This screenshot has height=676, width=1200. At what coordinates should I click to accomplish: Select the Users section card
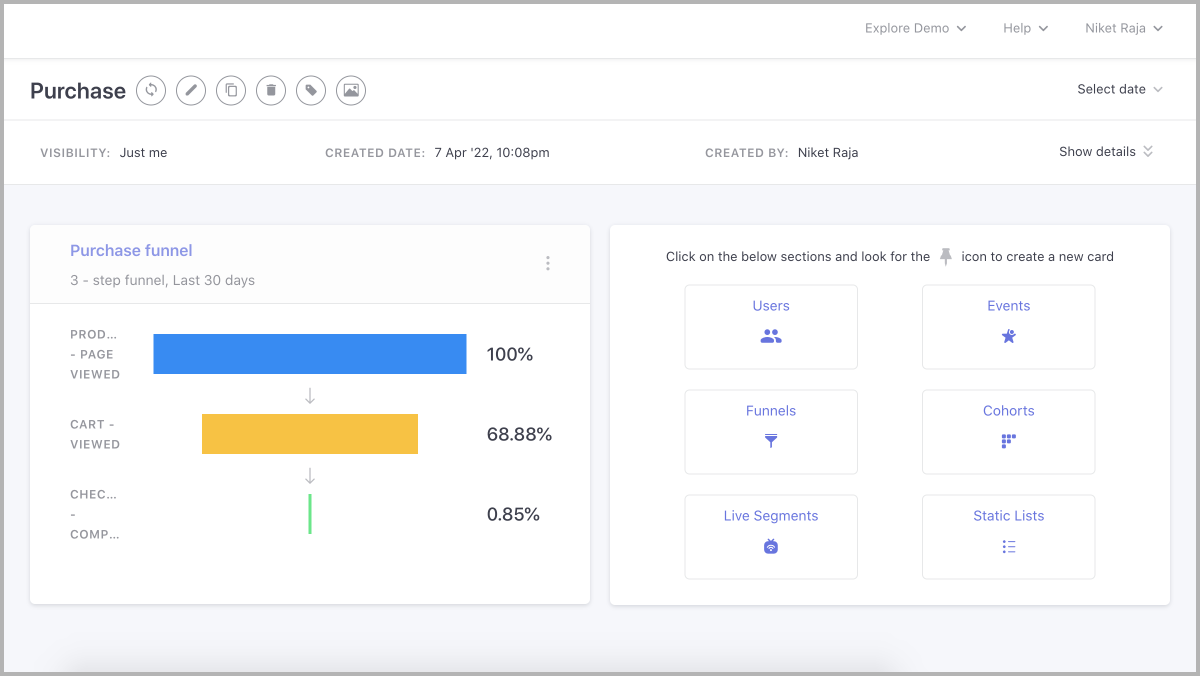click(x=770, y=326)
